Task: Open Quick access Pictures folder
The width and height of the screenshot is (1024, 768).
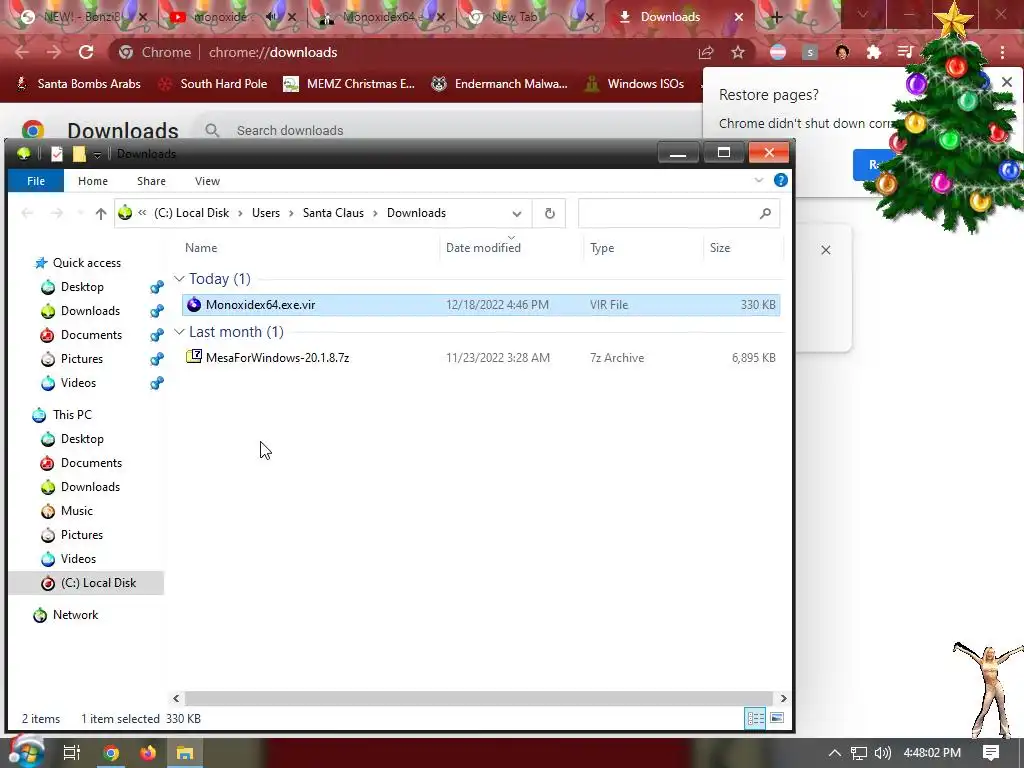Action: click(x=82, y=359)
